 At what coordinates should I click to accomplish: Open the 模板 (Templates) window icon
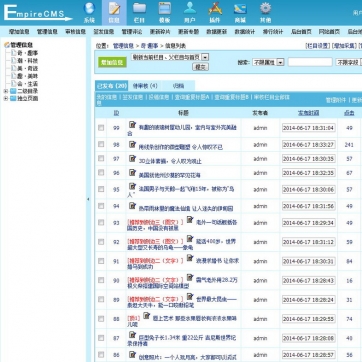165,12
